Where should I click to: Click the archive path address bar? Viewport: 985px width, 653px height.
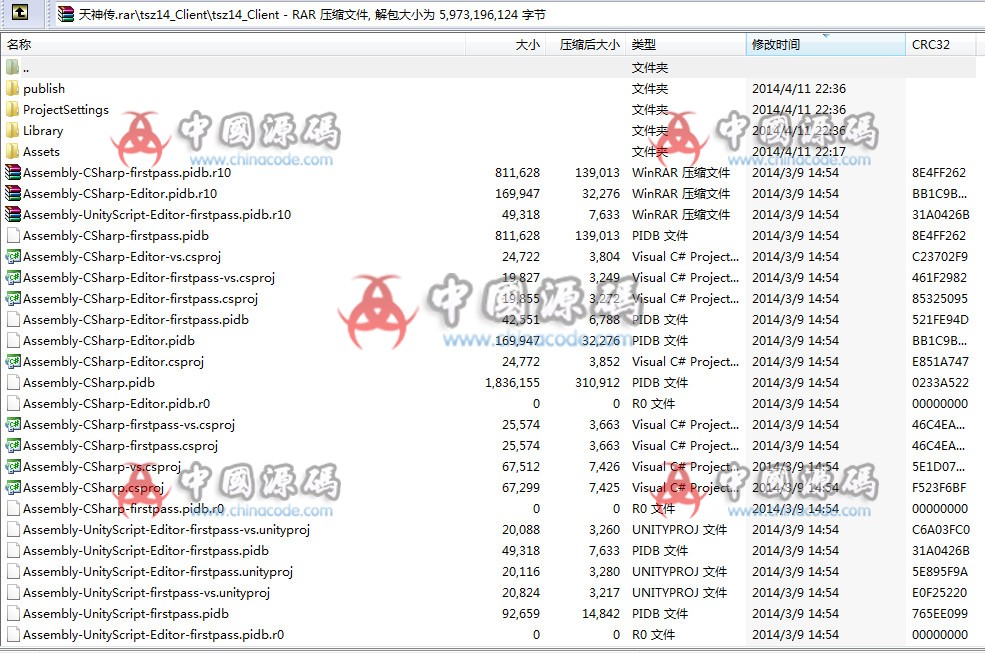[x=300, y=14]
